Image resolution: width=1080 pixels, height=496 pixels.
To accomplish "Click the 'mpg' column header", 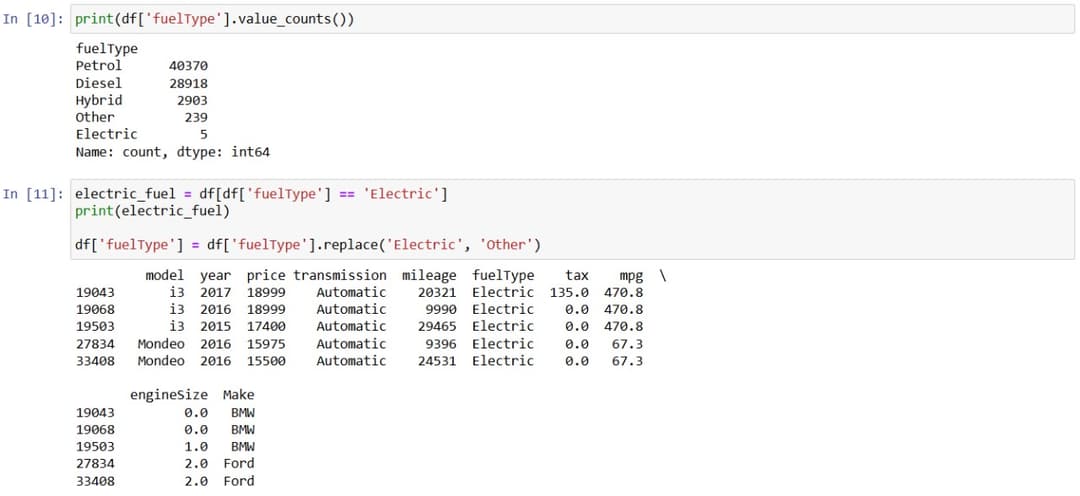I will coord(631,276).
